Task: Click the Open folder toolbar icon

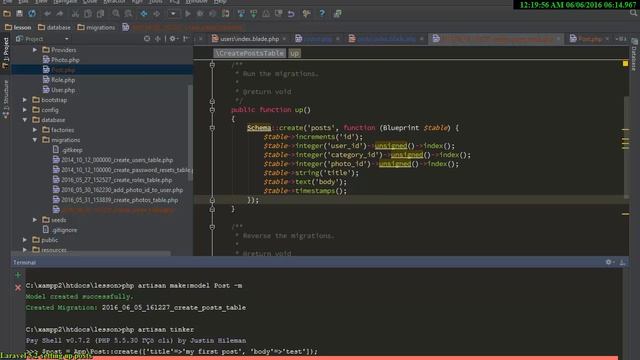Action: [7, 14]
